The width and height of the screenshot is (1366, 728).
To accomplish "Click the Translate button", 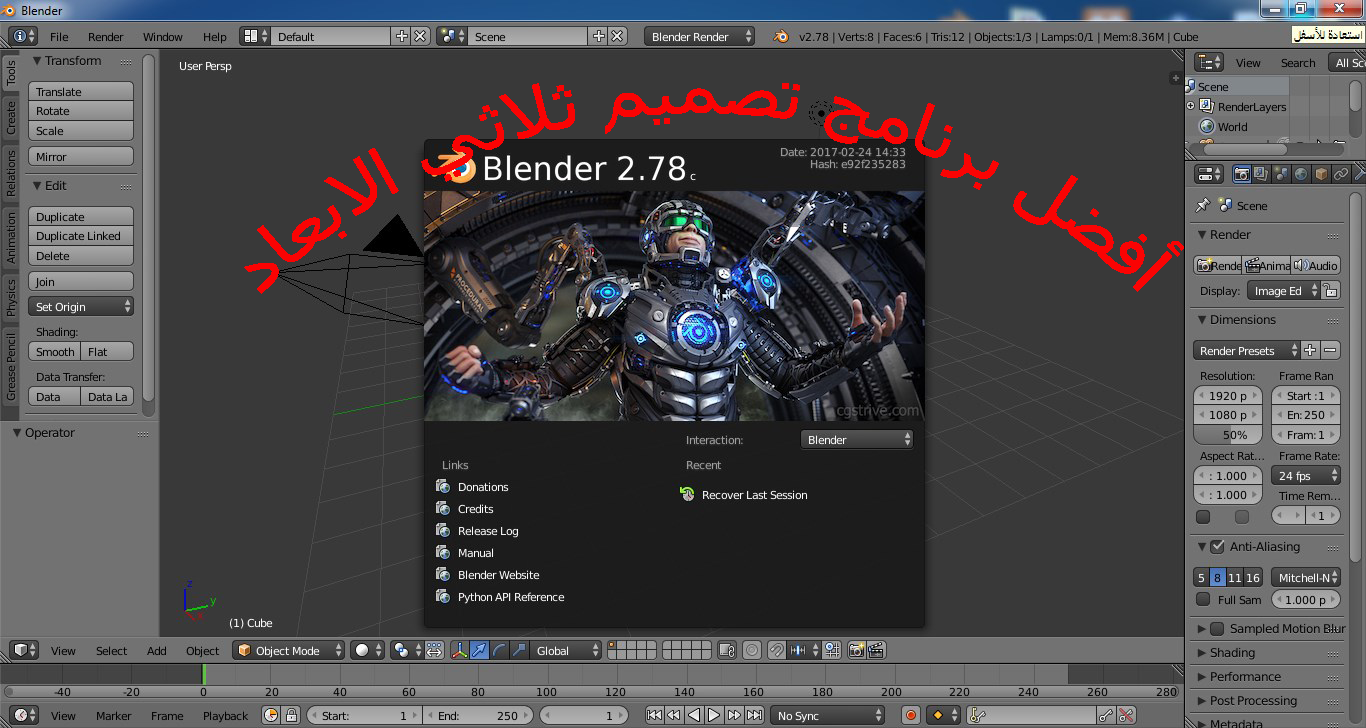I will [81, 91].
